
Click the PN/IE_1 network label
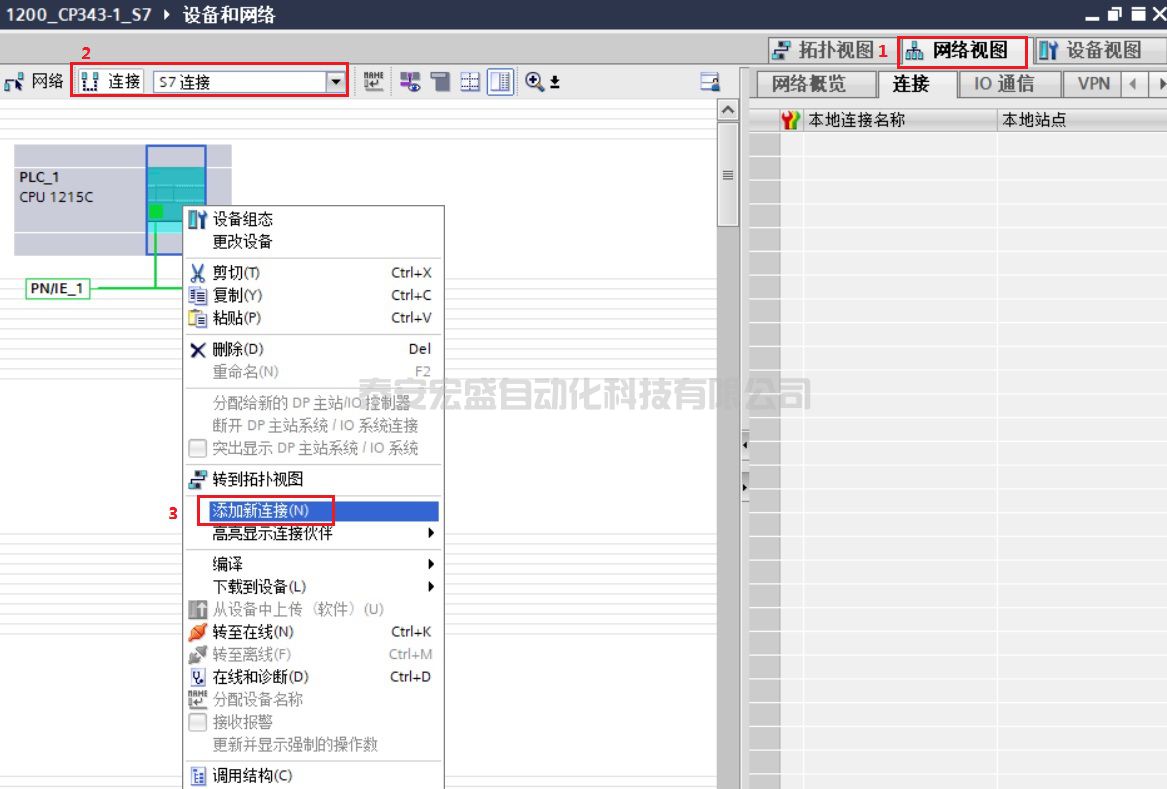58,289
